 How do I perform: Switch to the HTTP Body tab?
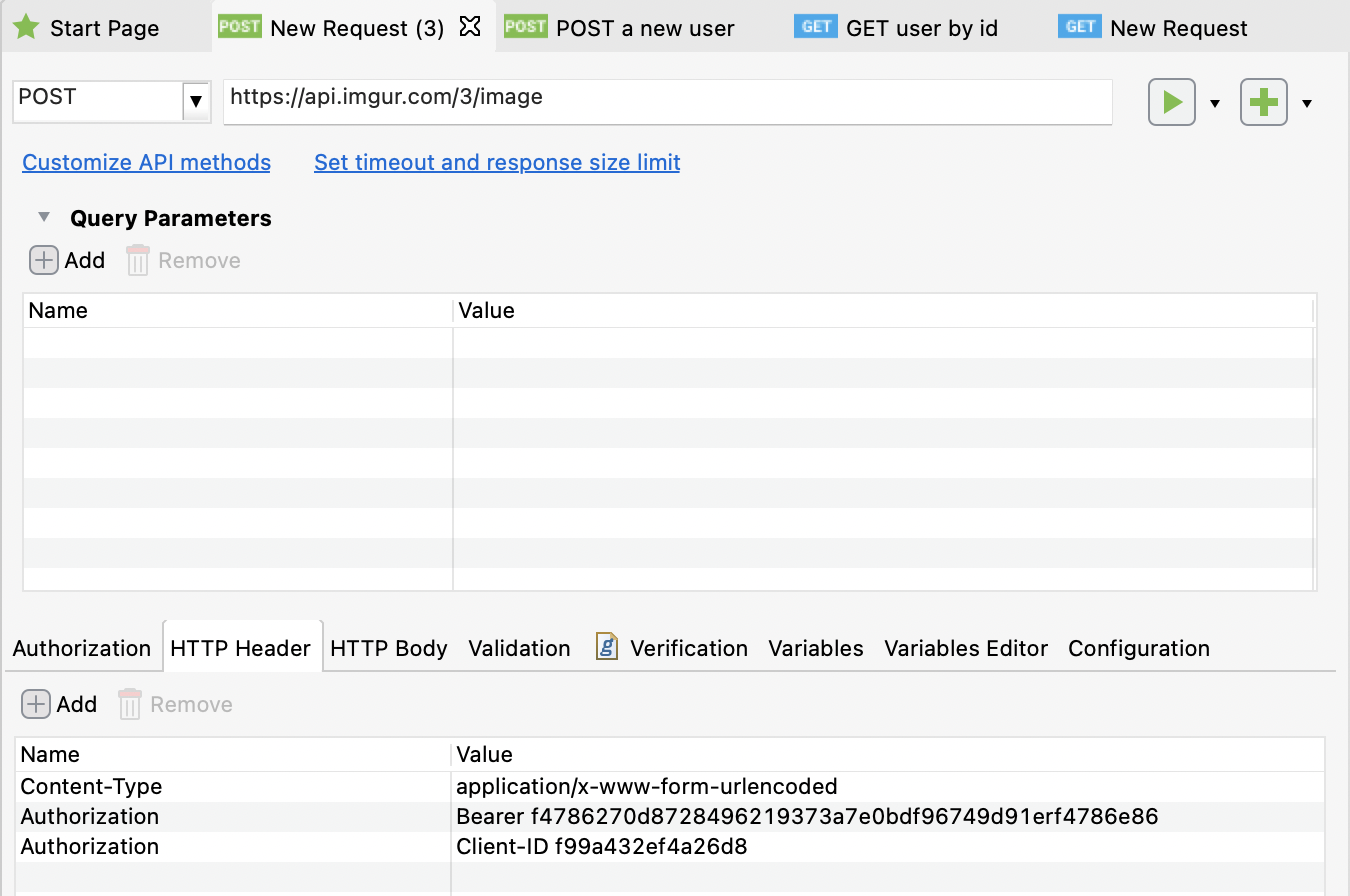pos(389,648)
